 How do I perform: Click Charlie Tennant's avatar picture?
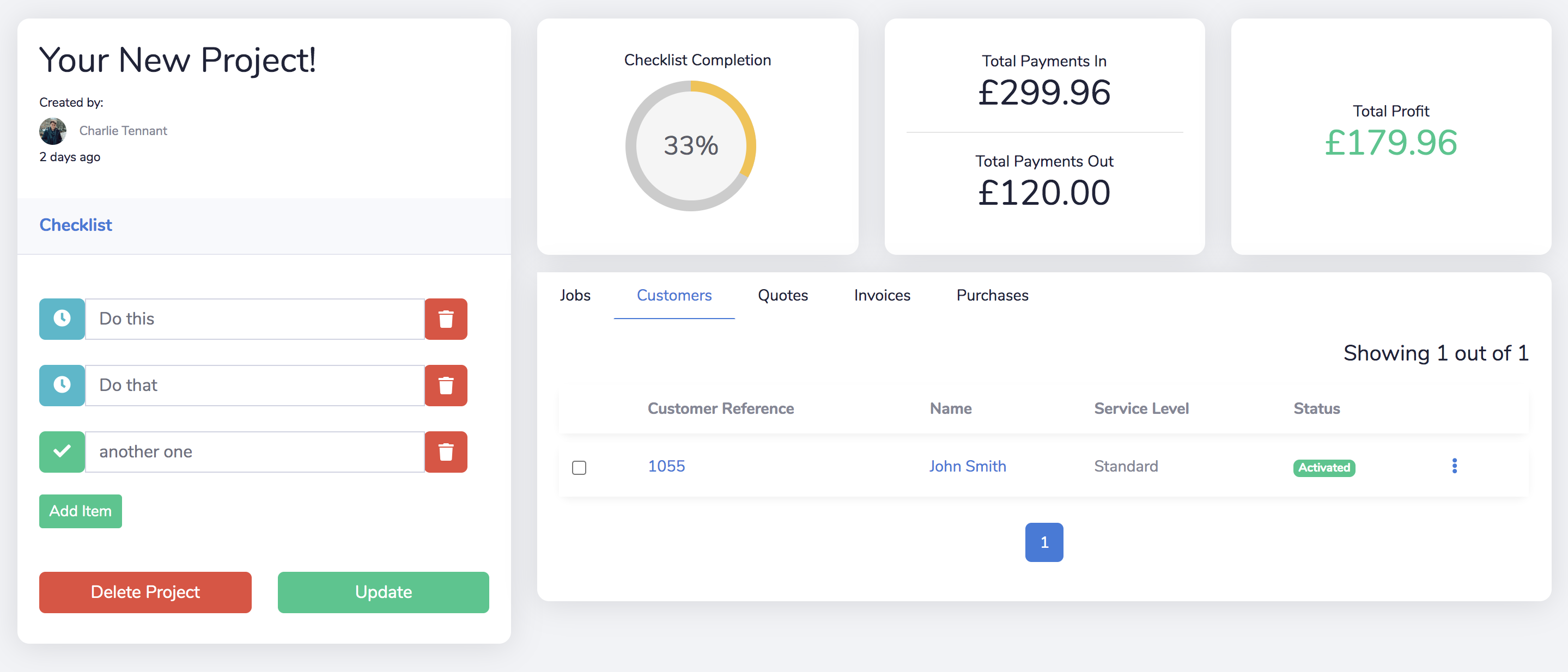click(x=53, y=131)
